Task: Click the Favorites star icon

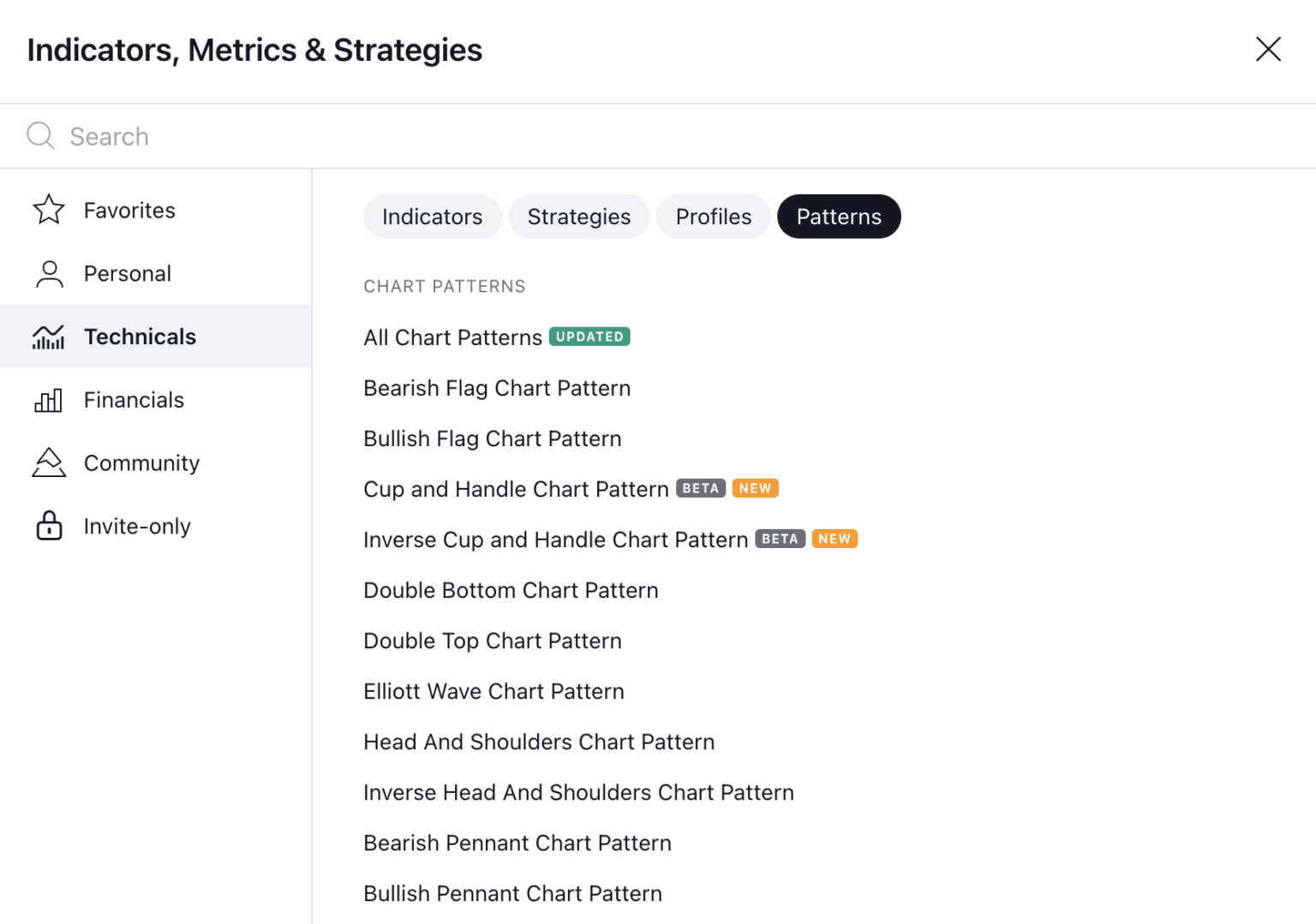Action: point(49,210)
